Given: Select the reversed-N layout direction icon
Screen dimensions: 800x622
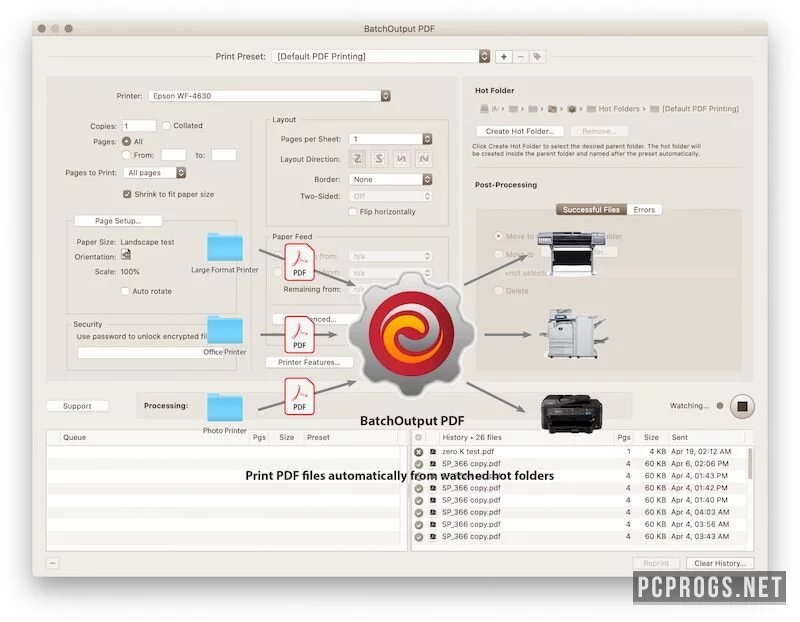Looking at the screenshot, I should pos(402,159).
